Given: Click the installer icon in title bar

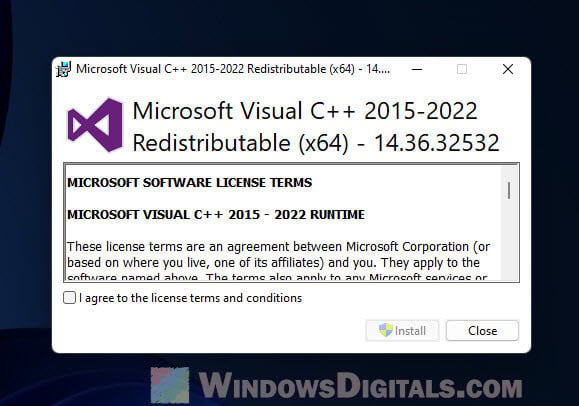Looking at the screenshot, I should (x=64, y=69).
